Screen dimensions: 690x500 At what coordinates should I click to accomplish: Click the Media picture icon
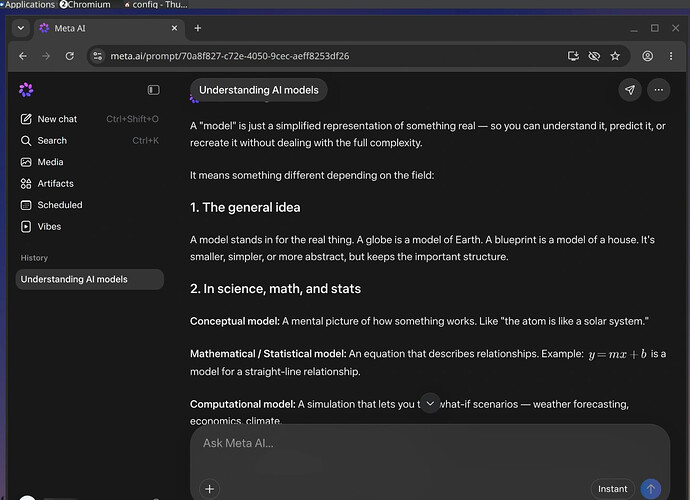[26, 162]
